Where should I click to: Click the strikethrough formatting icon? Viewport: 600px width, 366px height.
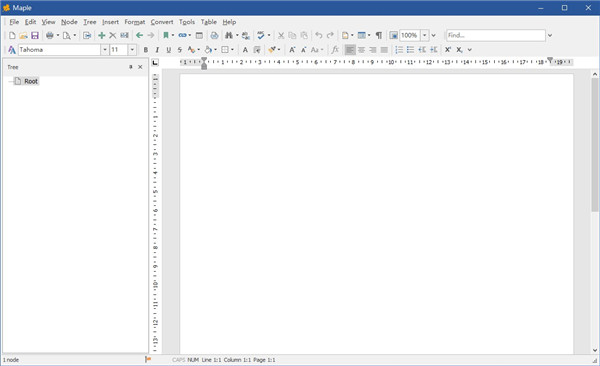click(179, 50)
